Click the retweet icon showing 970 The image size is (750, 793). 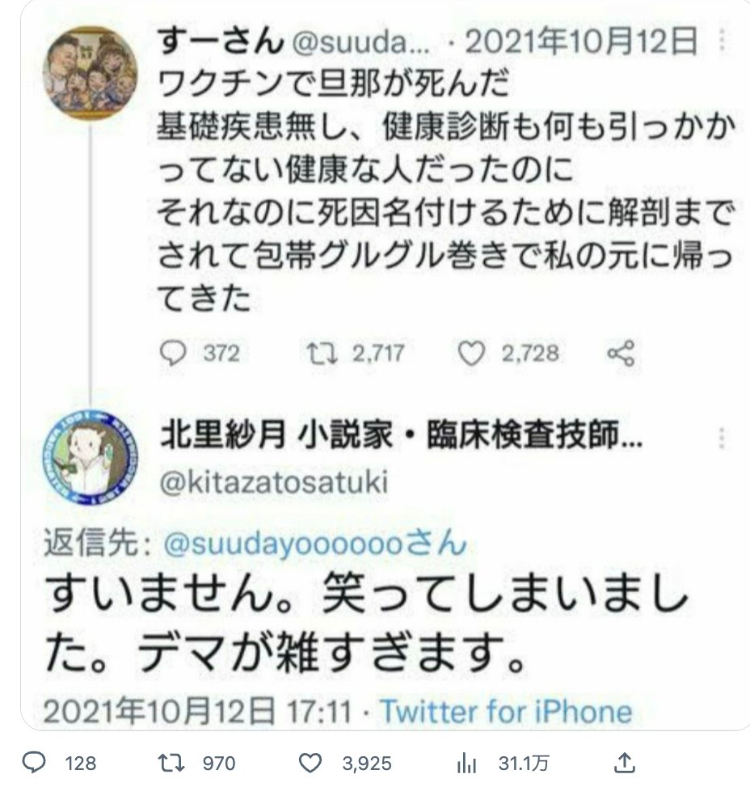170,762
